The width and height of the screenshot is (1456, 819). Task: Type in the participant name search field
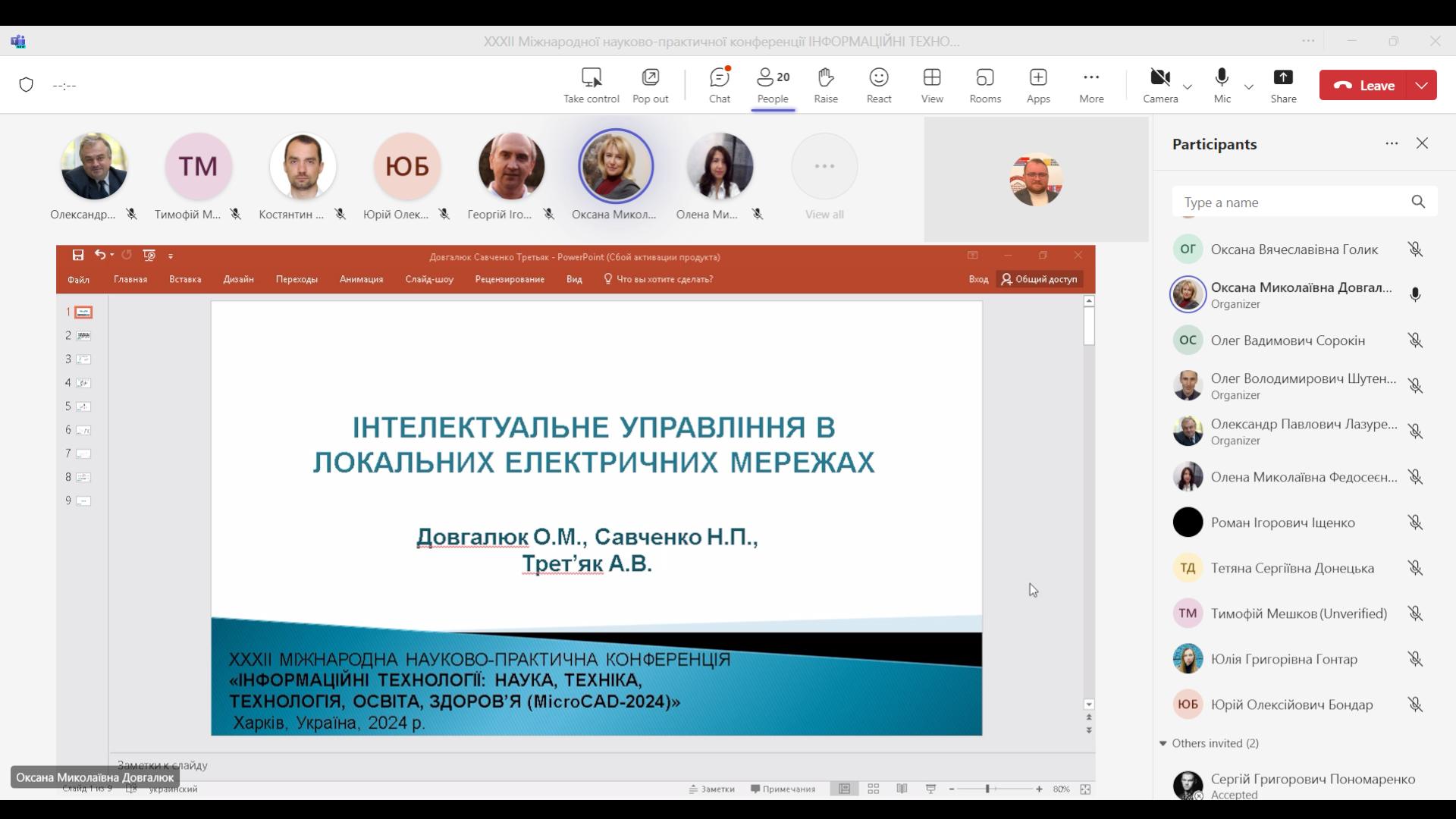pyautogui.click(x=1289, y=202)
